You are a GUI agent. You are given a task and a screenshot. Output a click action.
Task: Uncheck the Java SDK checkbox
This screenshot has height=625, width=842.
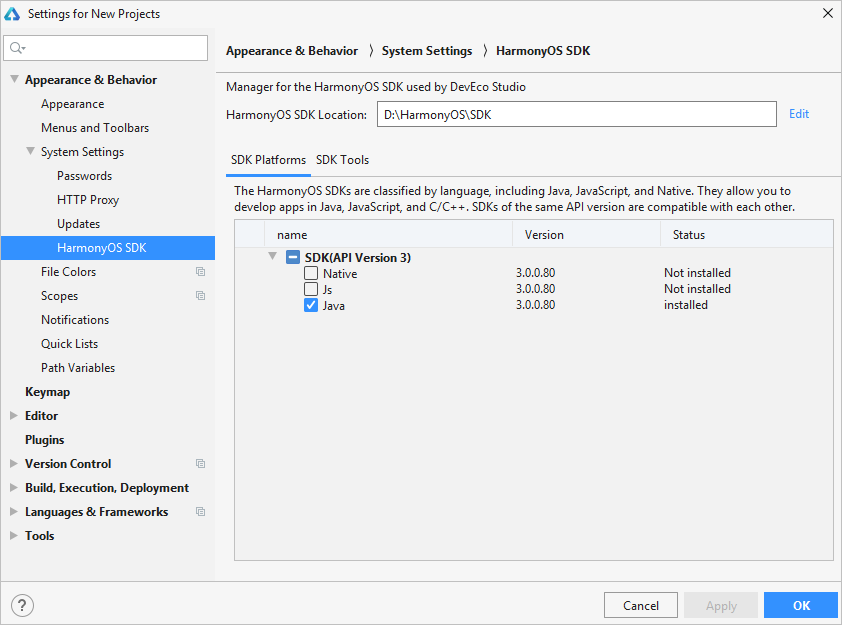311,305
